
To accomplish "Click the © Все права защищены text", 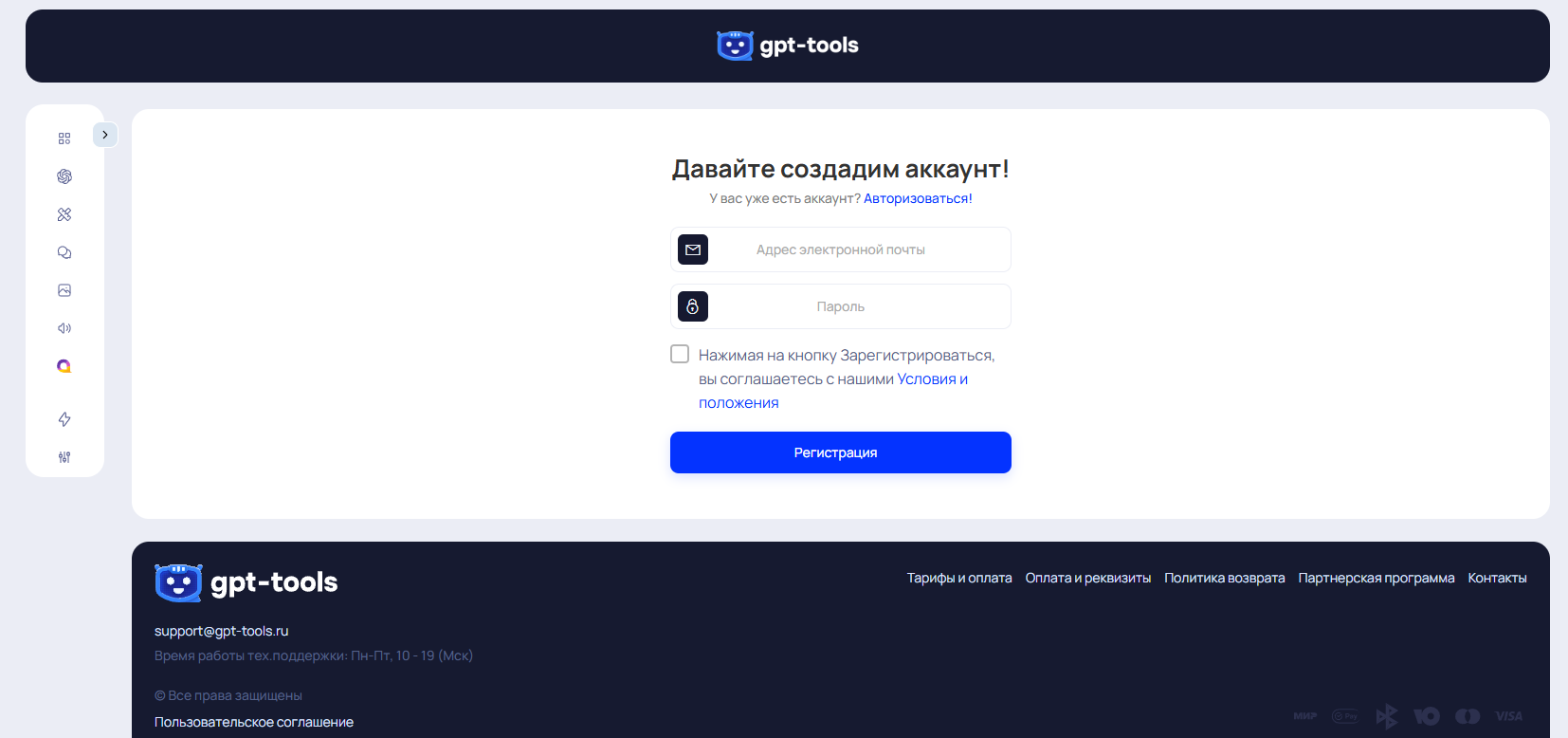I will [x=228, y=695].
